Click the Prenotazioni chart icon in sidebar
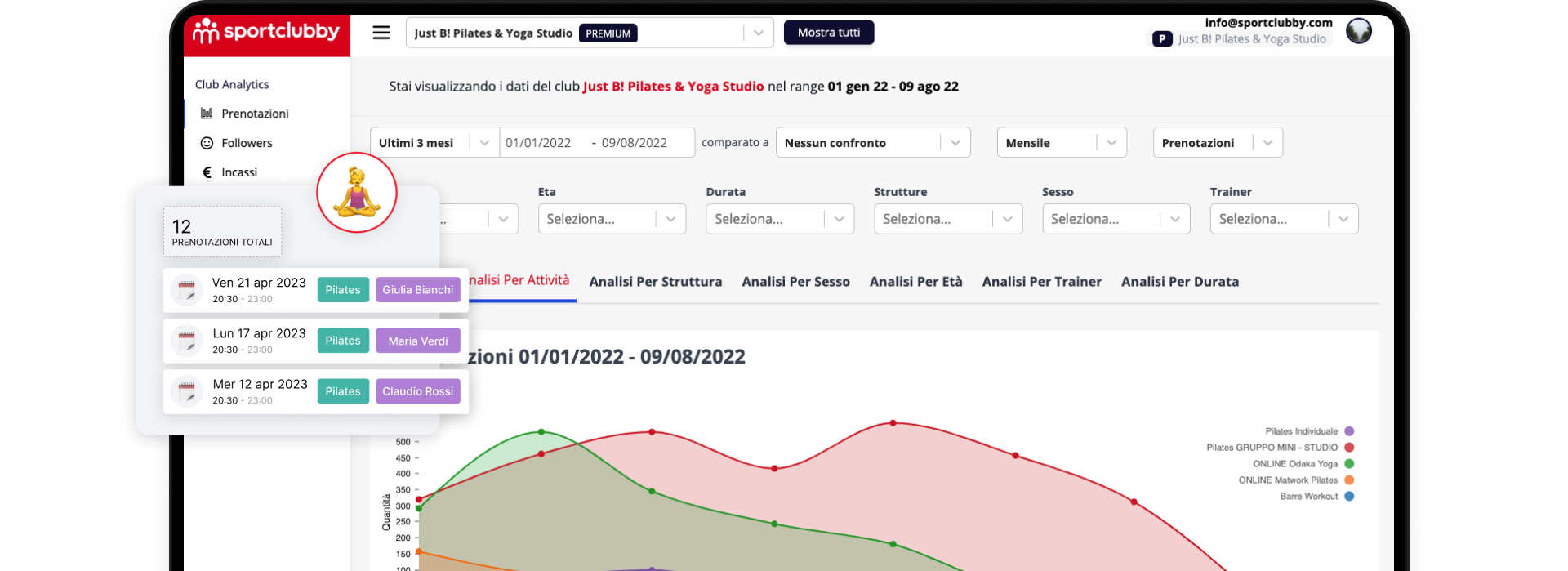This screenshot has height=571, width=1568. [207, 114]
